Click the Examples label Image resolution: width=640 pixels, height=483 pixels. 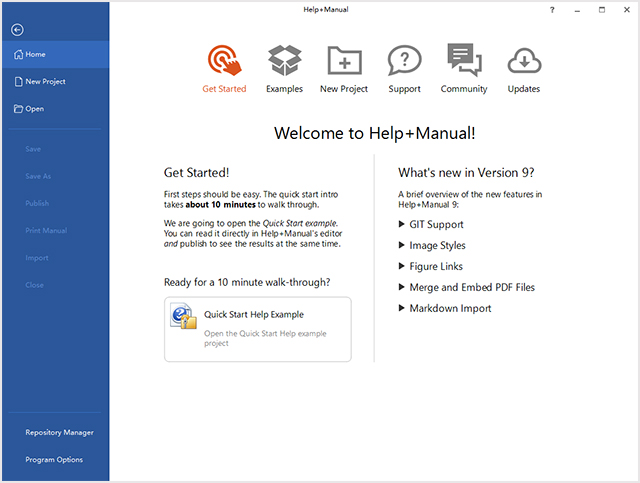284,89
